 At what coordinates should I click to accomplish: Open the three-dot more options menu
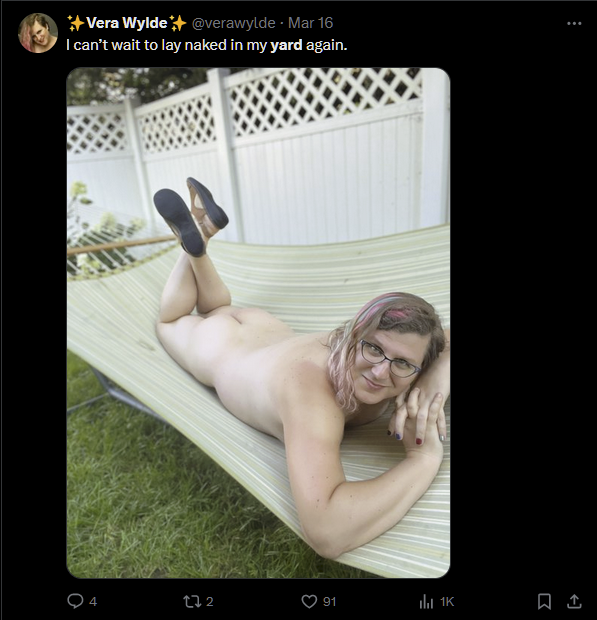pos(574,24)
